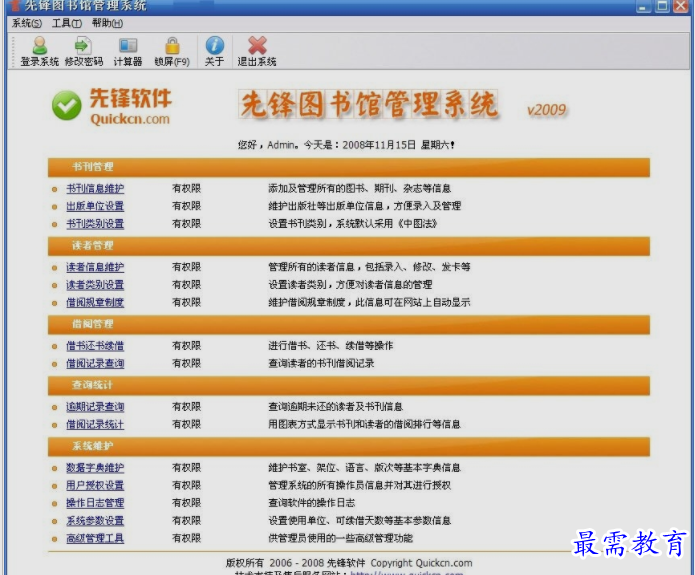This screenshot has width=695, height=575.
Task: Click description 查询软件的操作日志
Action: tap(312, 503)
